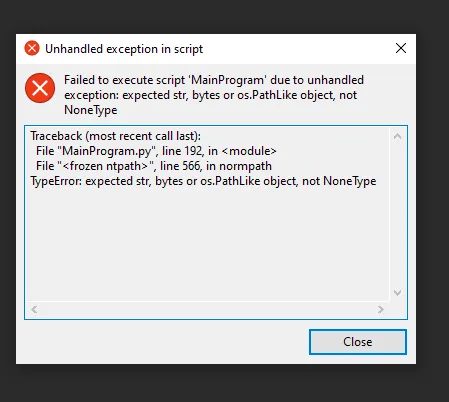
Task: Click the left arrow of horizontal scrollbar
Action: [34, 309]
